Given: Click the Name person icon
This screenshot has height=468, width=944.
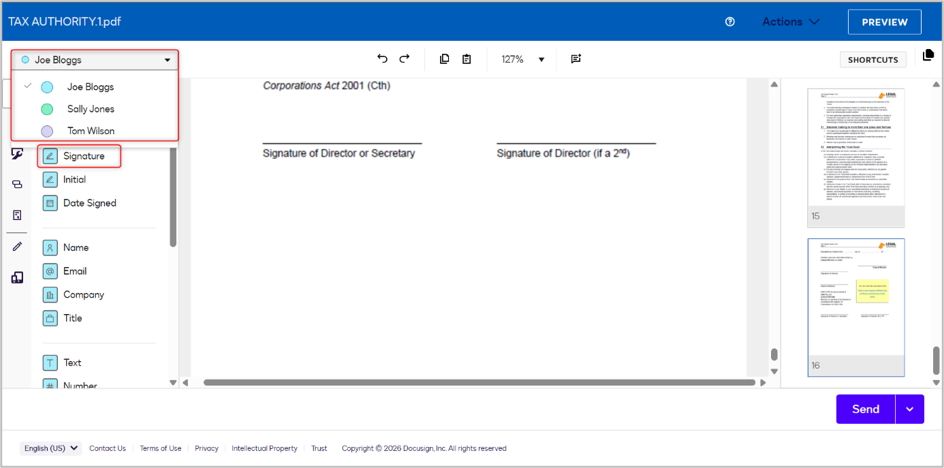Looking at the screenshot, I should pyautogui.click(x=50, y=248).
